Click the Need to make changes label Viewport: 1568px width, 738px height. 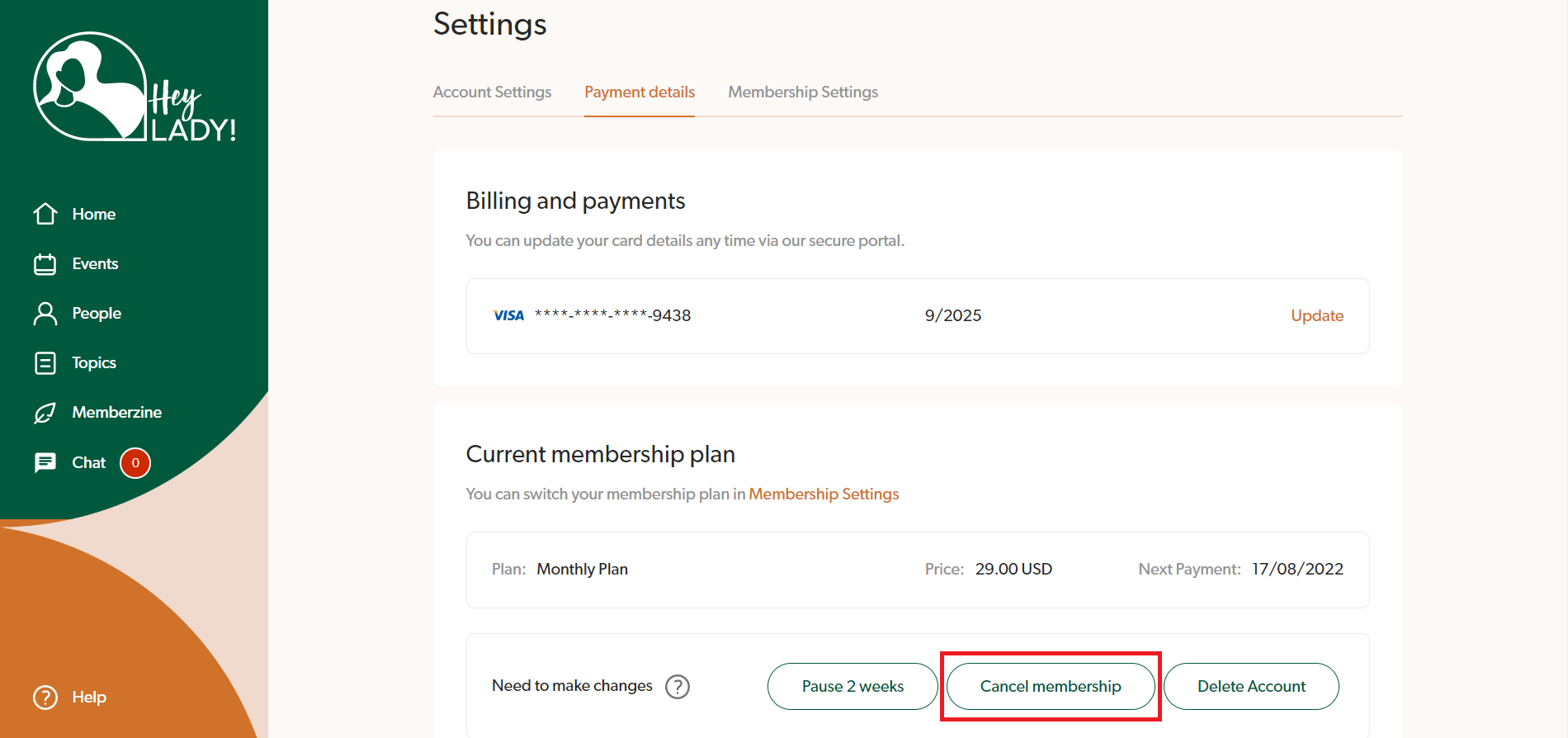coord(572,685)
